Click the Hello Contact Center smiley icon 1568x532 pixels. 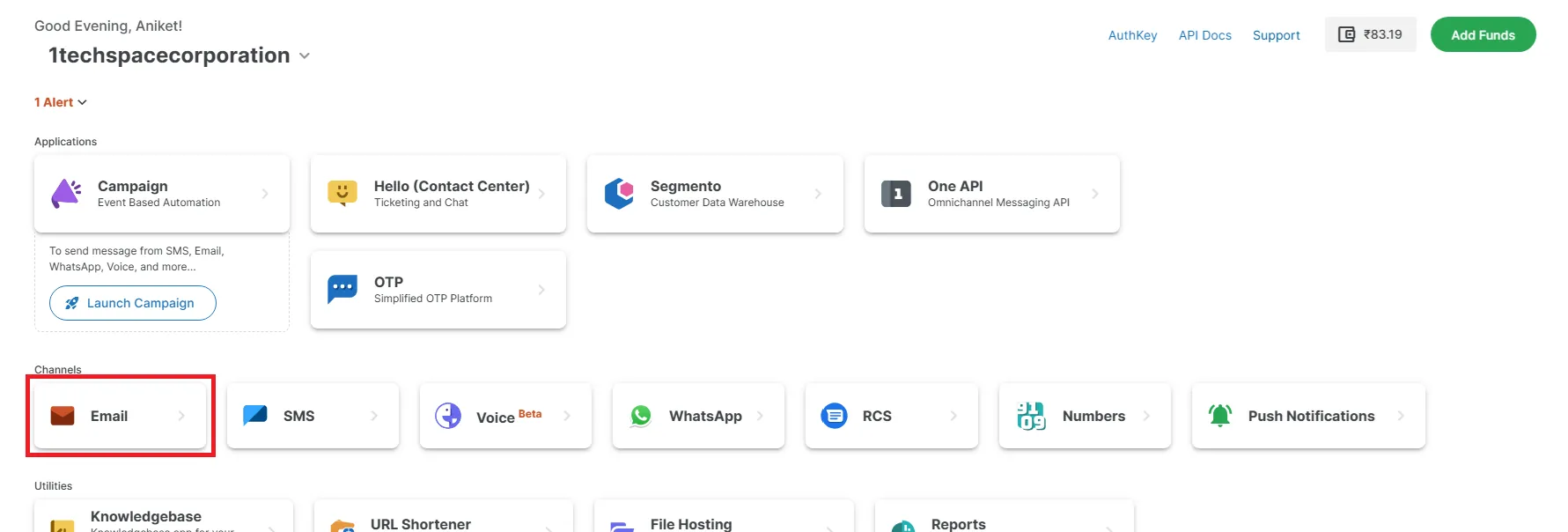342,194
